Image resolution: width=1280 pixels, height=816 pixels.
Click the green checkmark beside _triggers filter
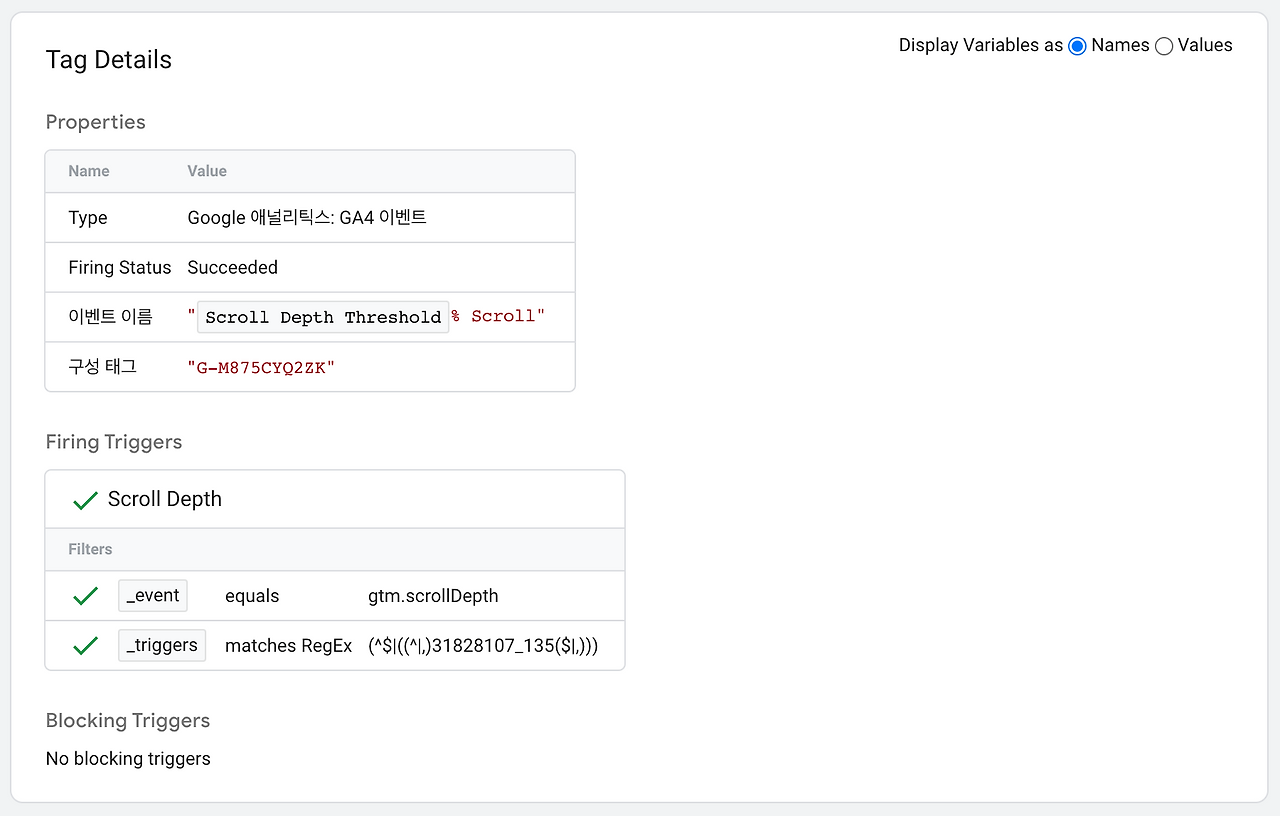(85, 646)
